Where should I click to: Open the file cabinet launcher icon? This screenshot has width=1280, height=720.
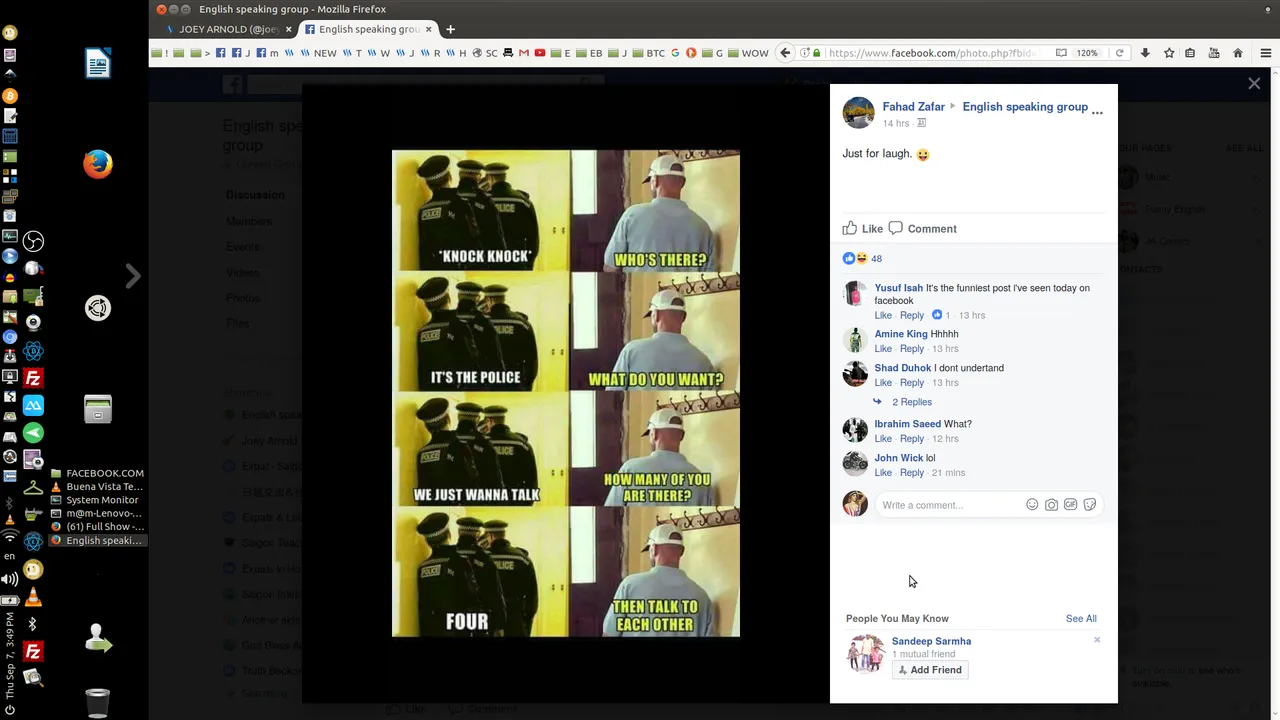pos(98,409)
